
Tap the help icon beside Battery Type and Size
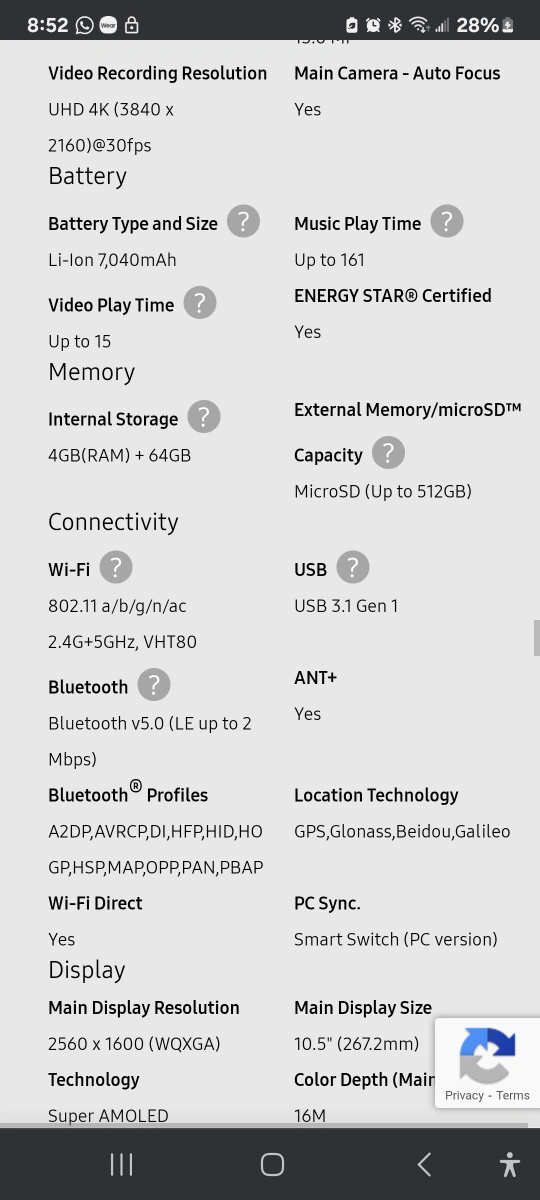(x=243, y=221)
